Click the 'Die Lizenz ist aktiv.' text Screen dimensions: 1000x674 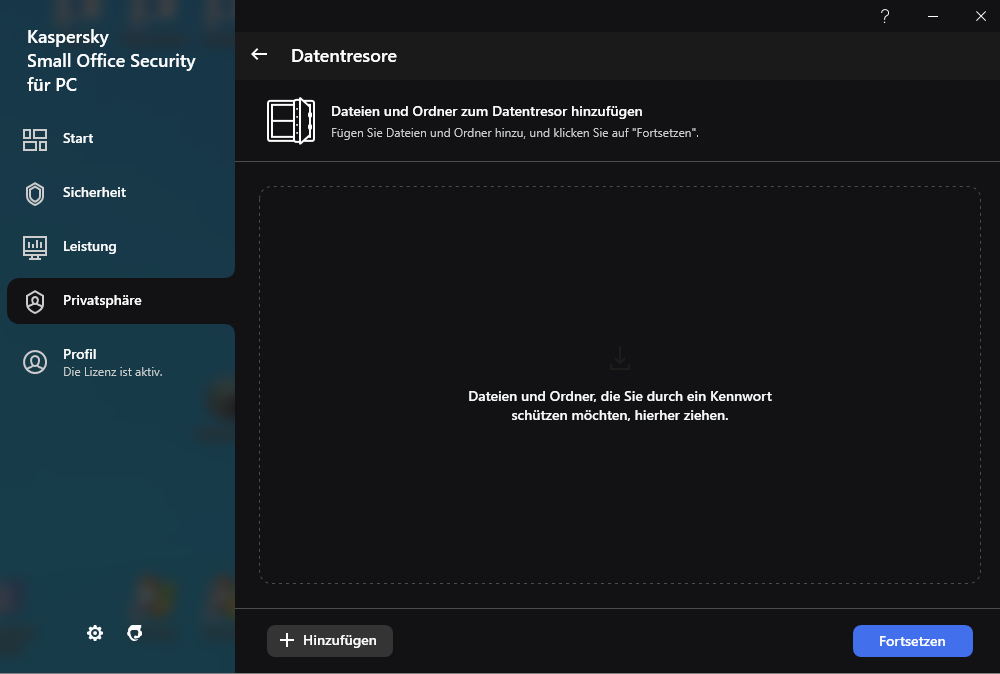(x=113, y=372)
